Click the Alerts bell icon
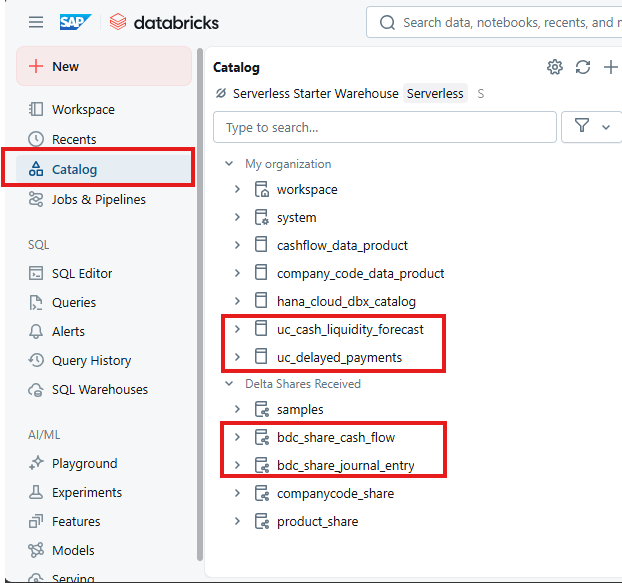The width and height of the screenshot is (622, 583). pyautogui.click(x=36, y=332)
